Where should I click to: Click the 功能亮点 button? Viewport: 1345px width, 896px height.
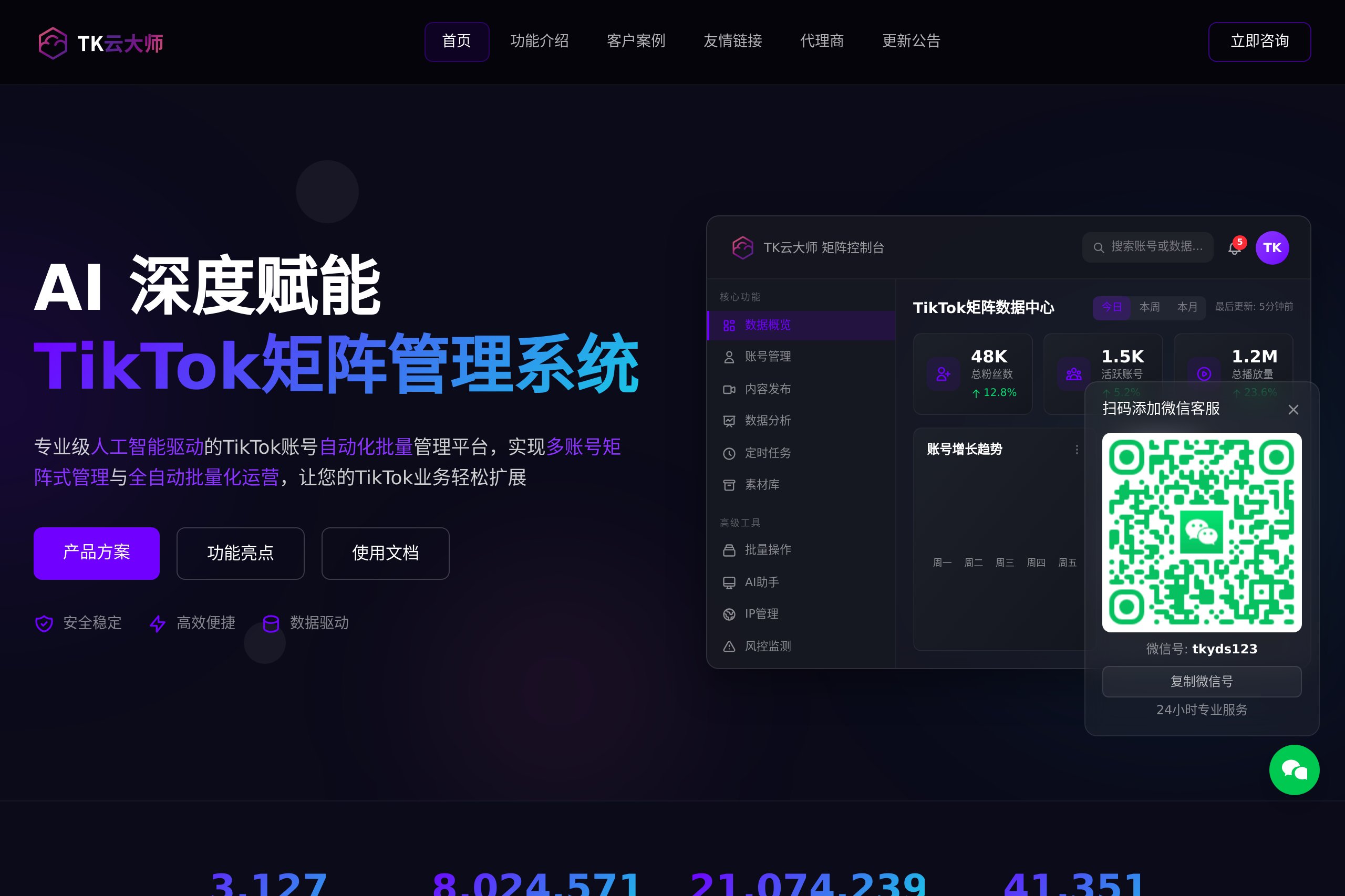241,553
